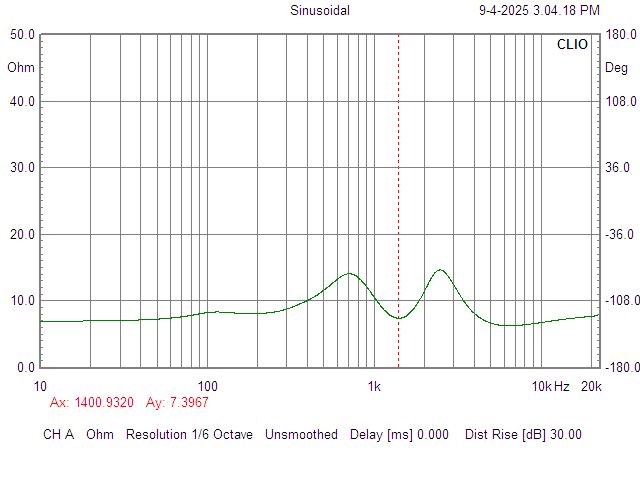The height and width of the screenshot is (480, 640).
Task: Click the Ay cursor readout 7.3967
Action: [x=177, y=402]
